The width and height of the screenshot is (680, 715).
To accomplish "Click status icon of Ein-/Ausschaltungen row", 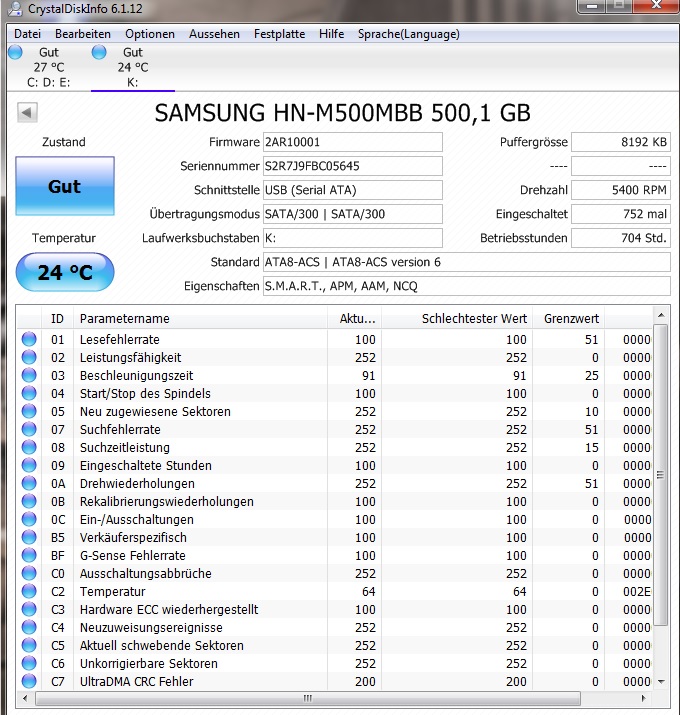I will coord(29,519).
